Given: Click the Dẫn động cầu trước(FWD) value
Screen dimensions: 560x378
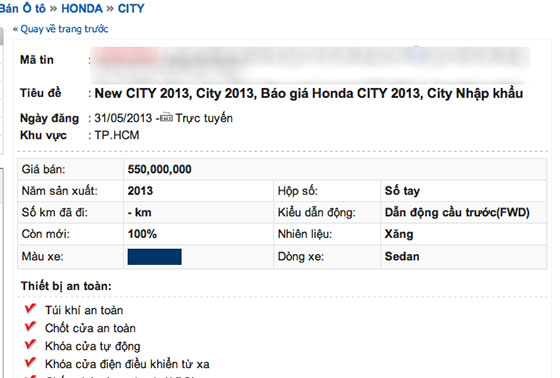Looking at the screenshot, I should pyautogui.click(x=457, y=213).
